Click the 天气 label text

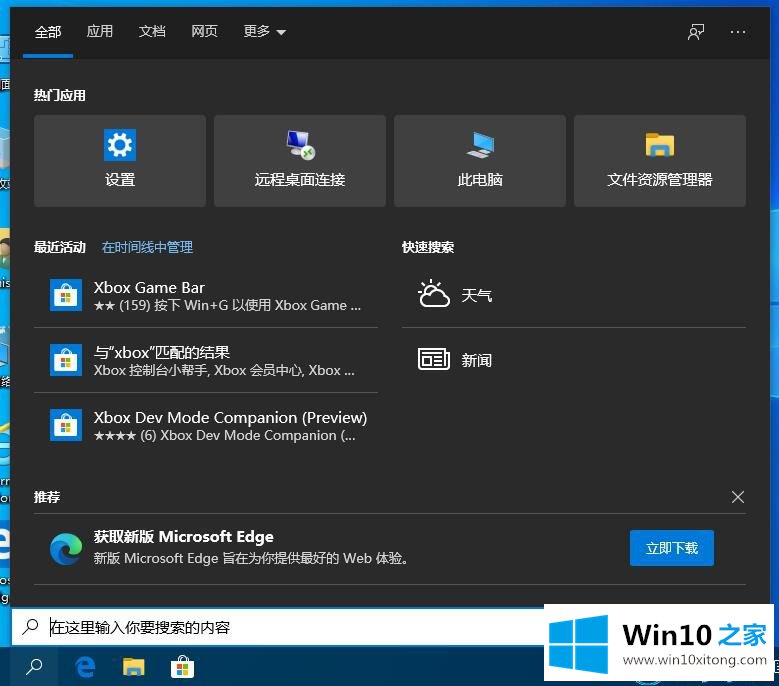tap(476, 296)
